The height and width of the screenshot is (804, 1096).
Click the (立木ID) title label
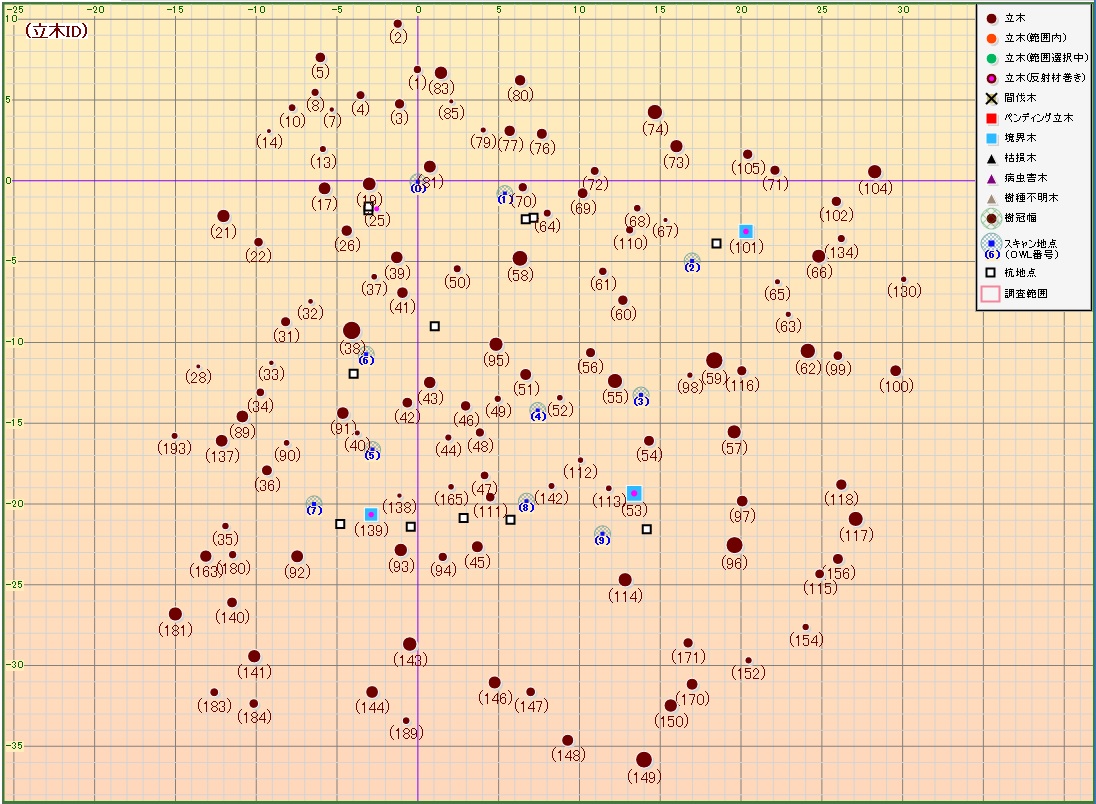pyautogui.click(x=57, y=31)
